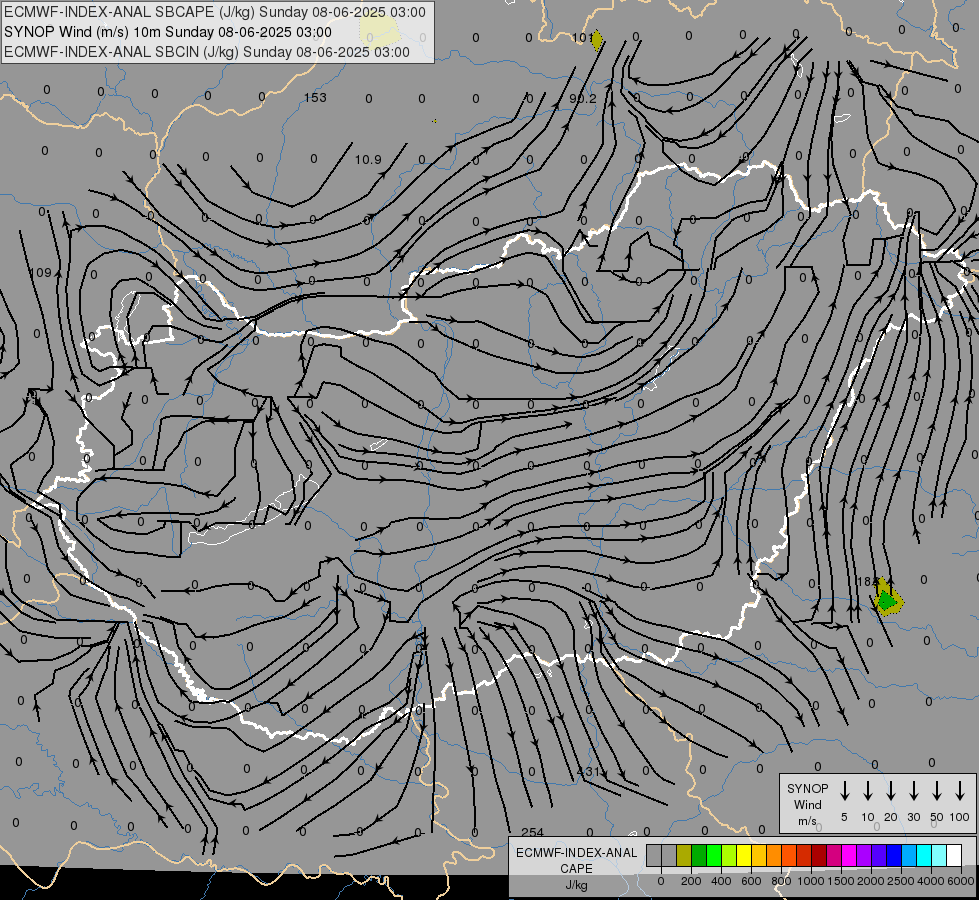The image size is (979, 900).
Task: Click the value 90.2 on map
Action: click(583, 99)
